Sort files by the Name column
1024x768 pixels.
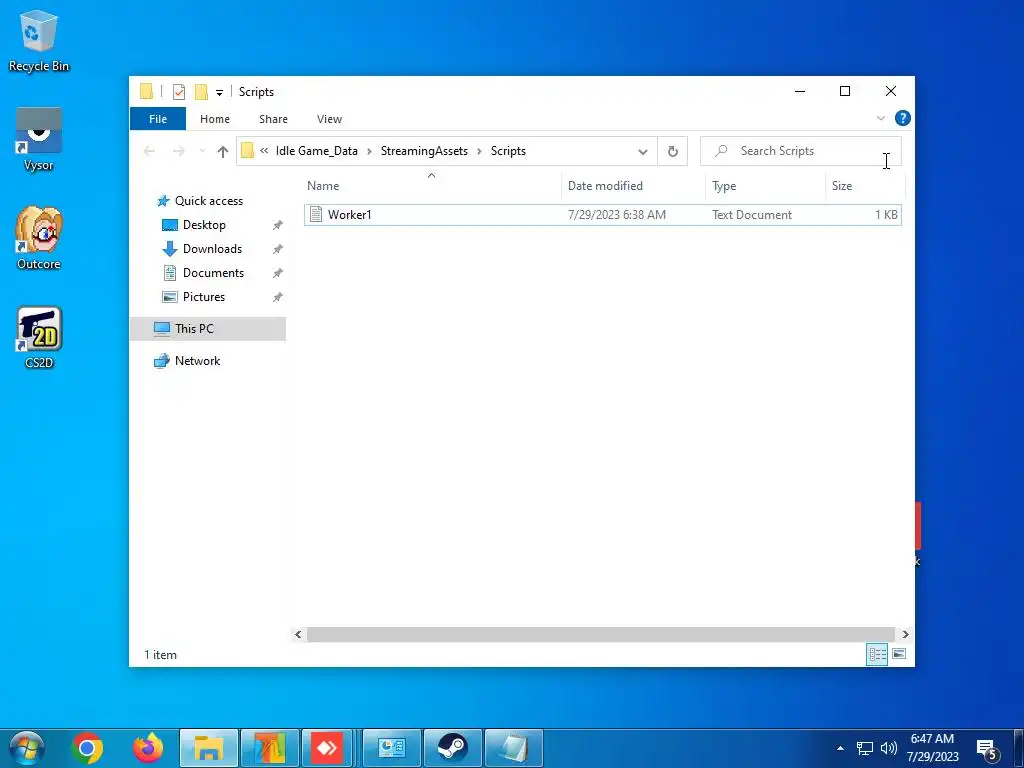coord(431,185)
